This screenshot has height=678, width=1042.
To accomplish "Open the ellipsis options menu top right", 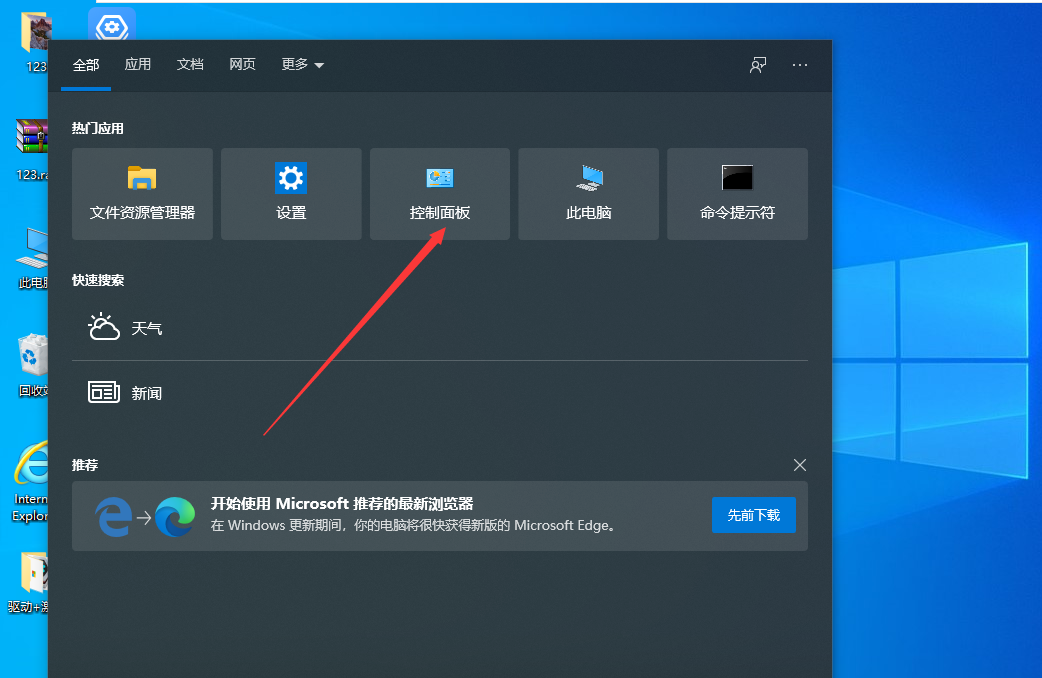I will [800, 64].
